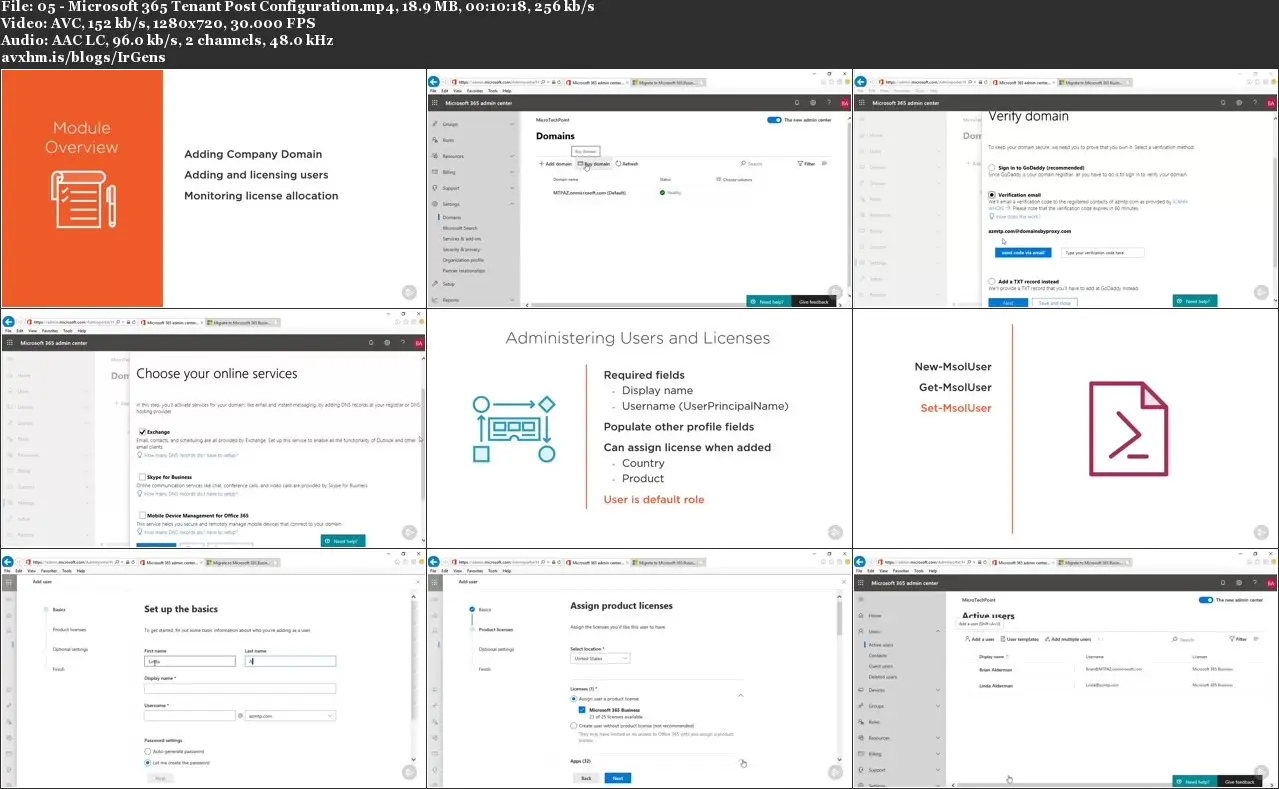The height and width of the screenshot is (789, 1279).
Task: Click the Refresh icon on the Domains toolbar
Action: [619, 163]
